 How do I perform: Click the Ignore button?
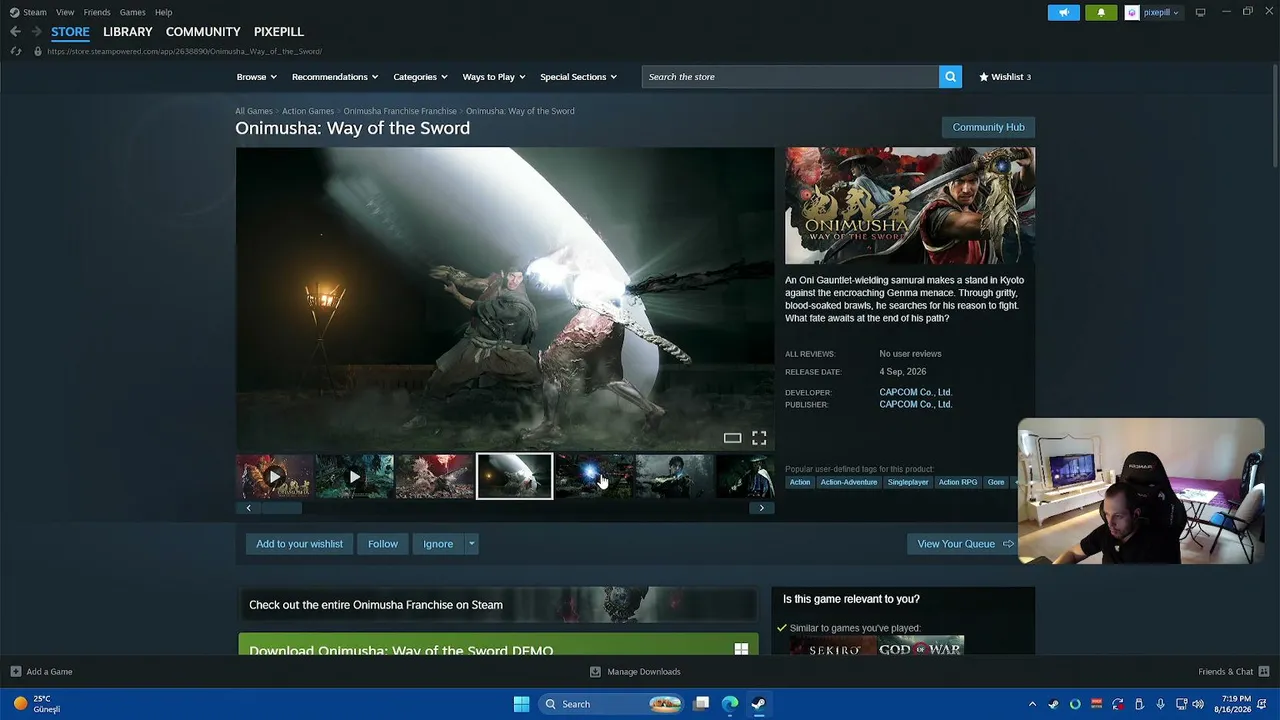(438, 544)
